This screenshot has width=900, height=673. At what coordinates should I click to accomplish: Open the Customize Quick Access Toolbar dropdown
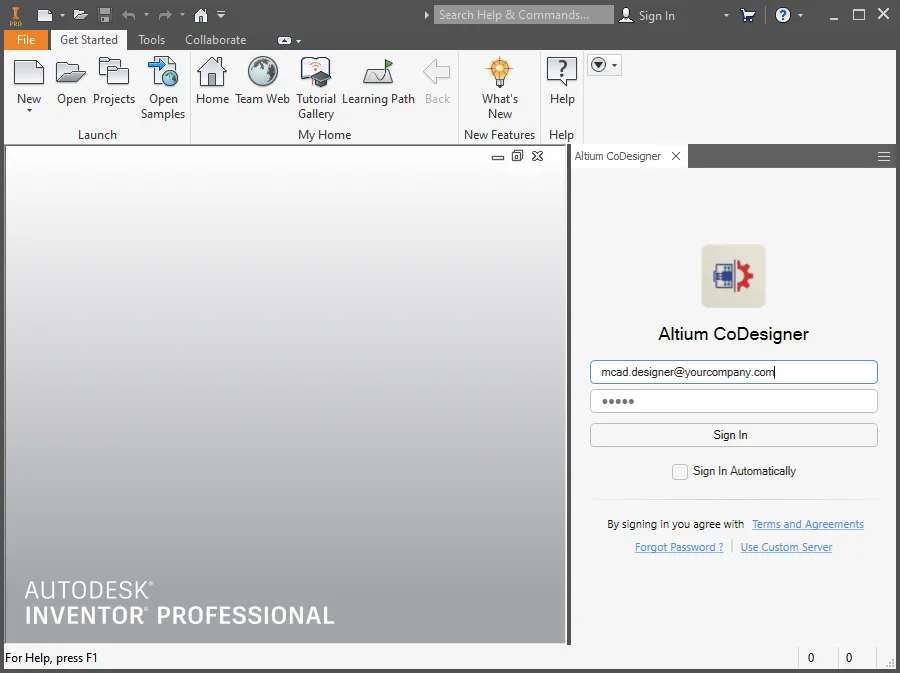(221, 15)
